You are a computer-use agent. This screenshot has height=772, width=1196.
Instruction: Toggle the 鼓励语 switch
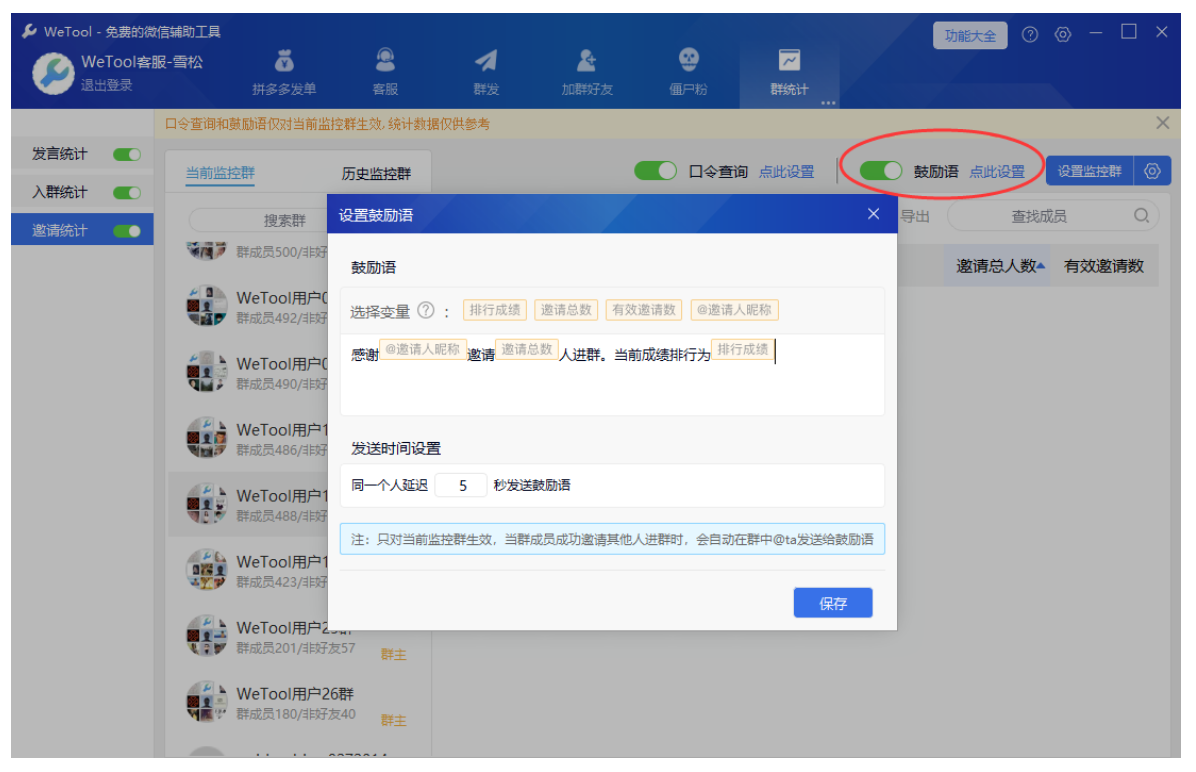point(881,171)
